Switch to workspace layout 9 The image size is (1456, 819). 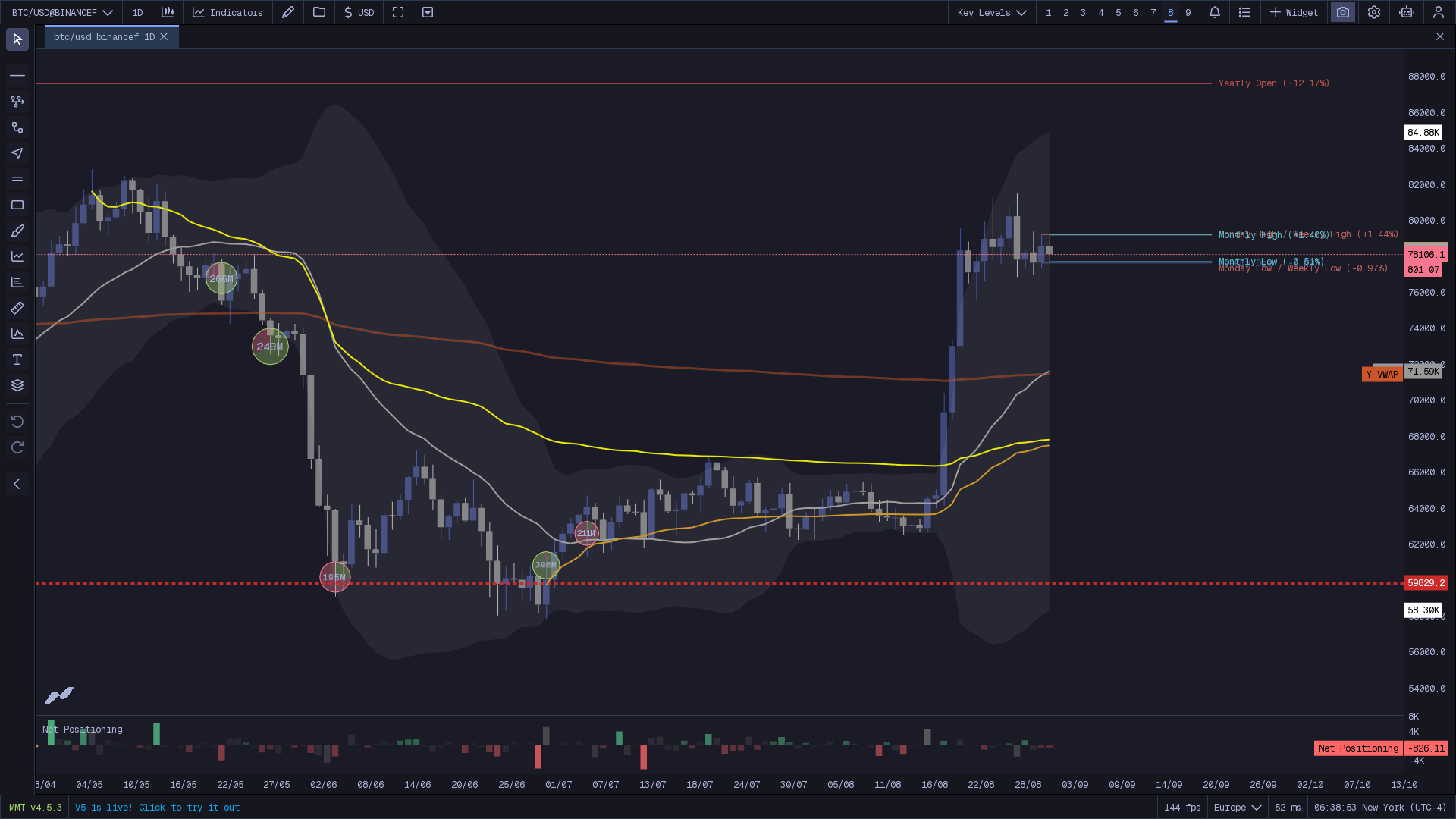click(1188, 12)
